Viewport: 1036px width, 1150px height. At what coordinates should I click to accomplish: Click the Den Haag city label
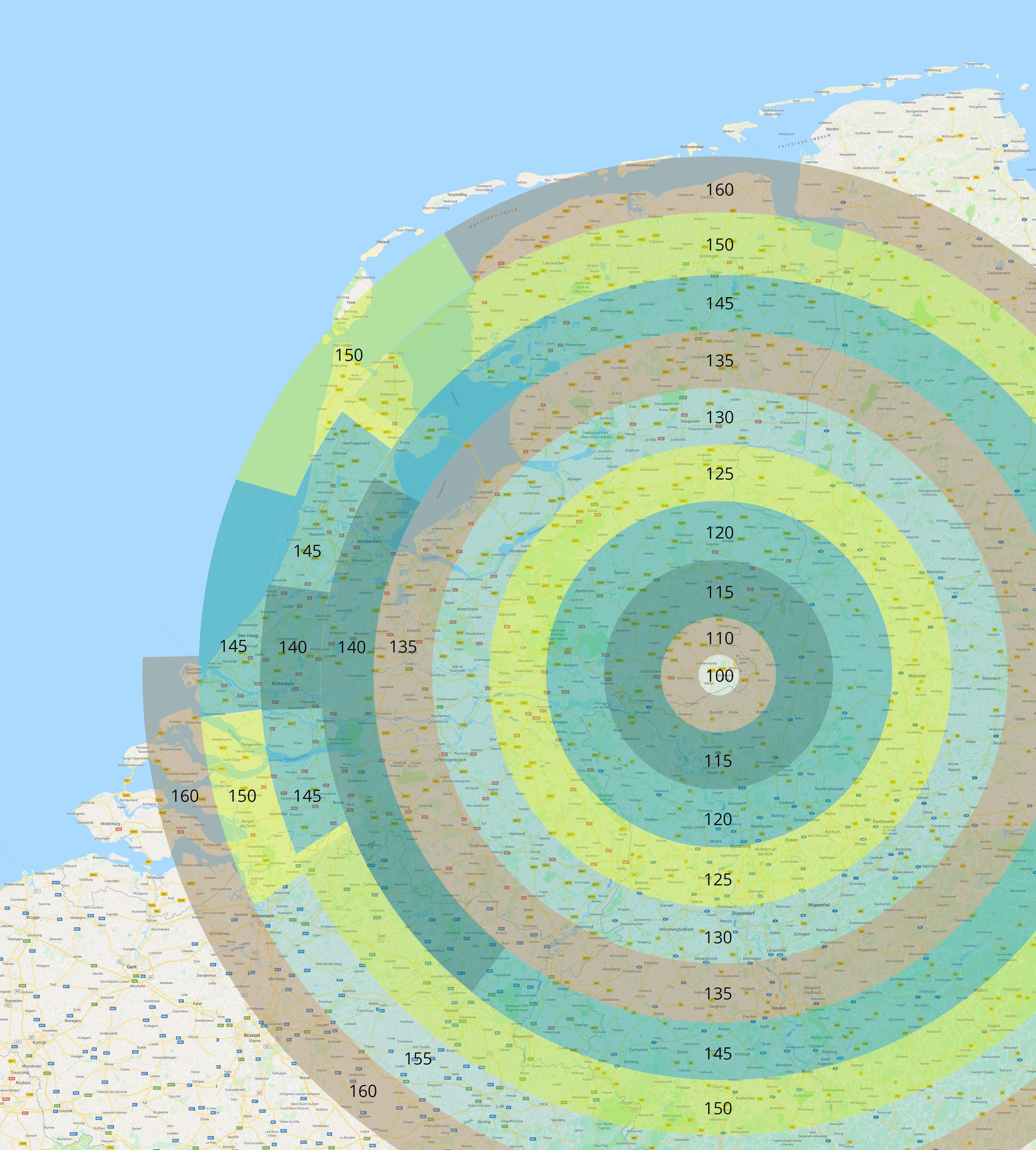[x=248, y=635]
